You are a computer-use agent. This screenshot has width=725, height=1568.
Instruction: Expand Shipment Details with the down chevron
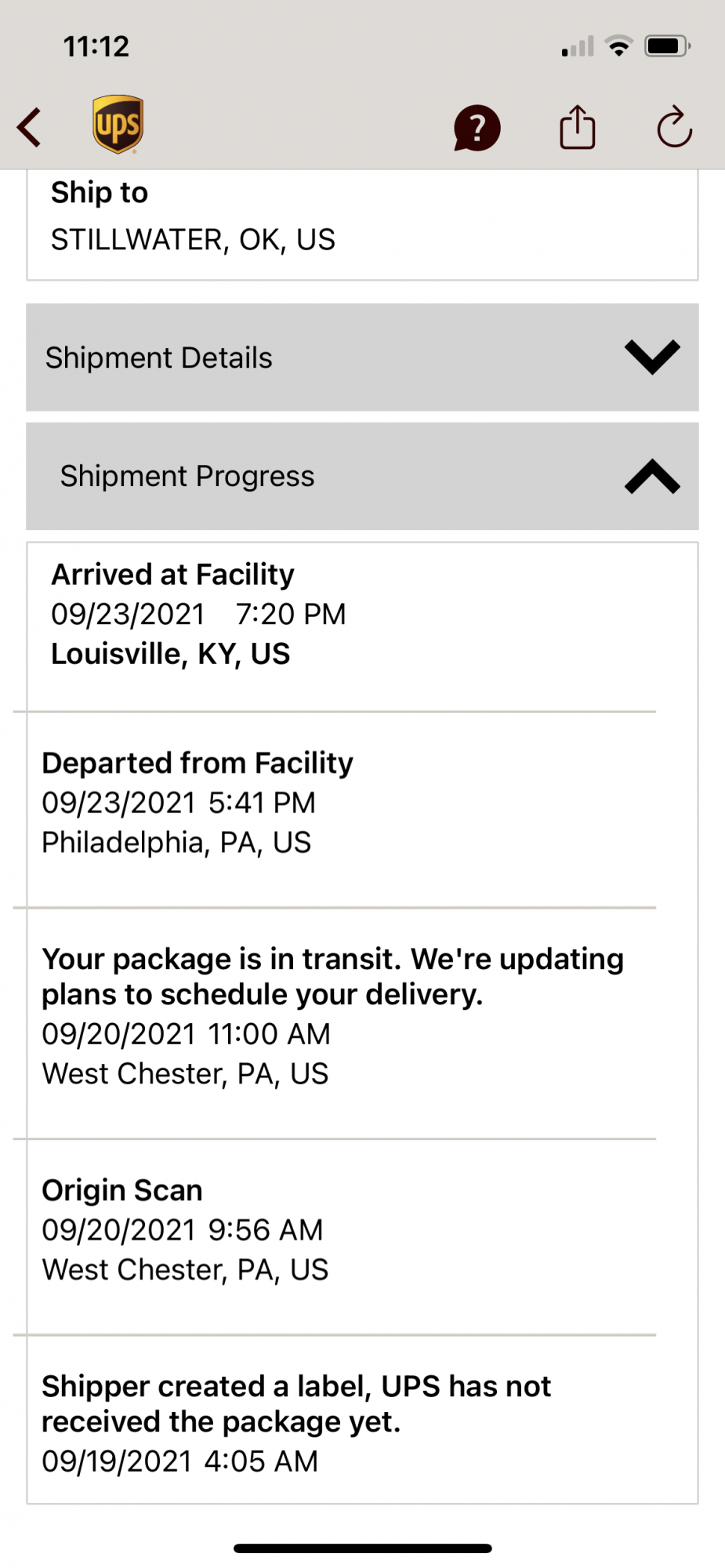(652, 358)
